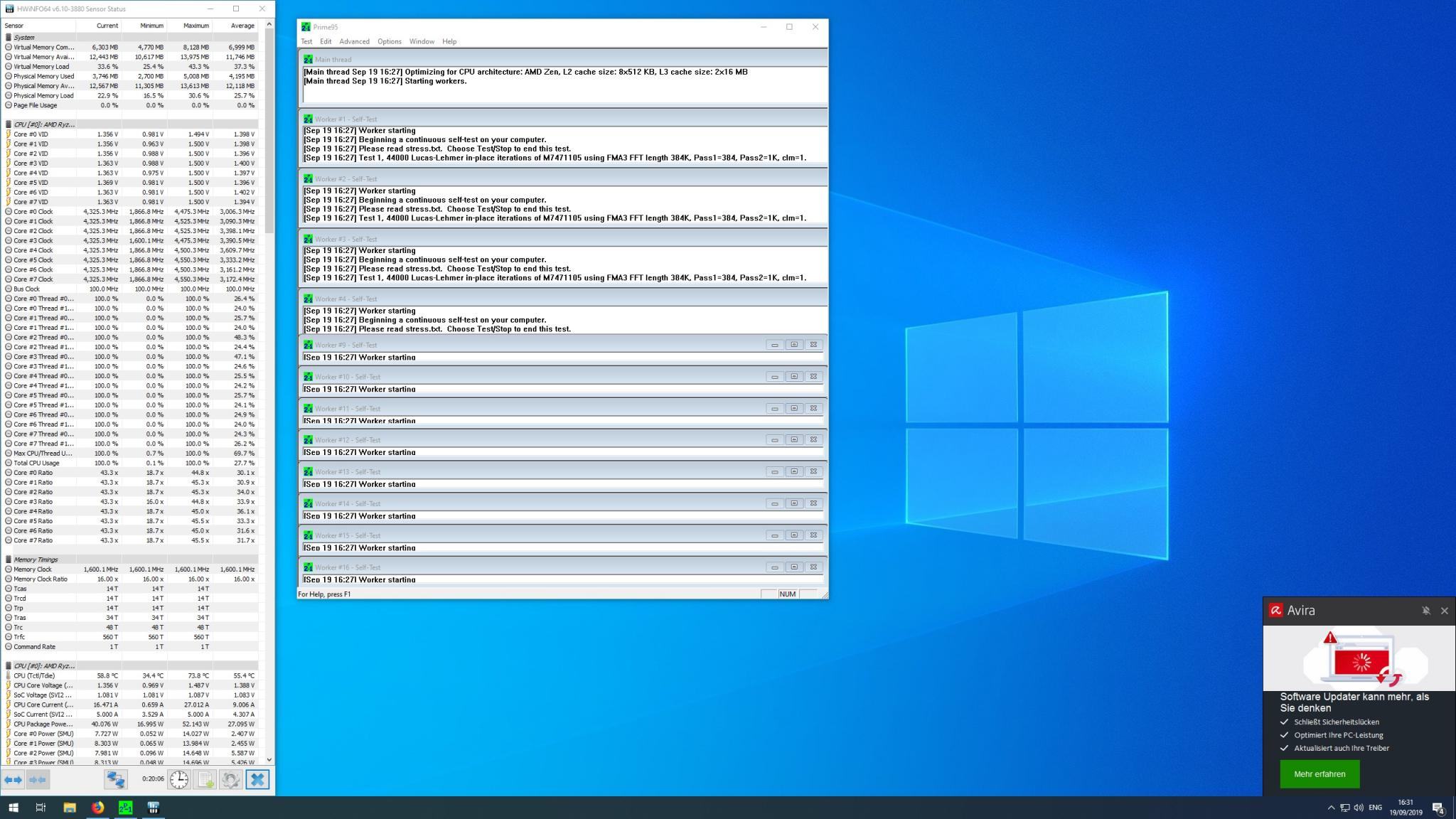Open HWiNFO sensor settings gear icon
Viewport: 1456px width, 819px height.
tap(230, 780)
